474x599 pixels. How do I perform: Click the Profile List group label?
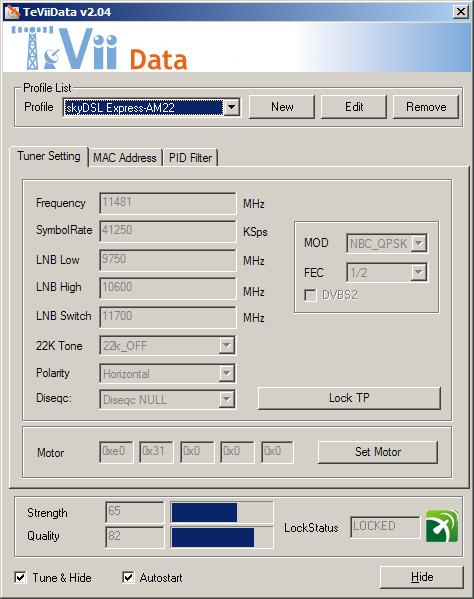tap(47, 88)
